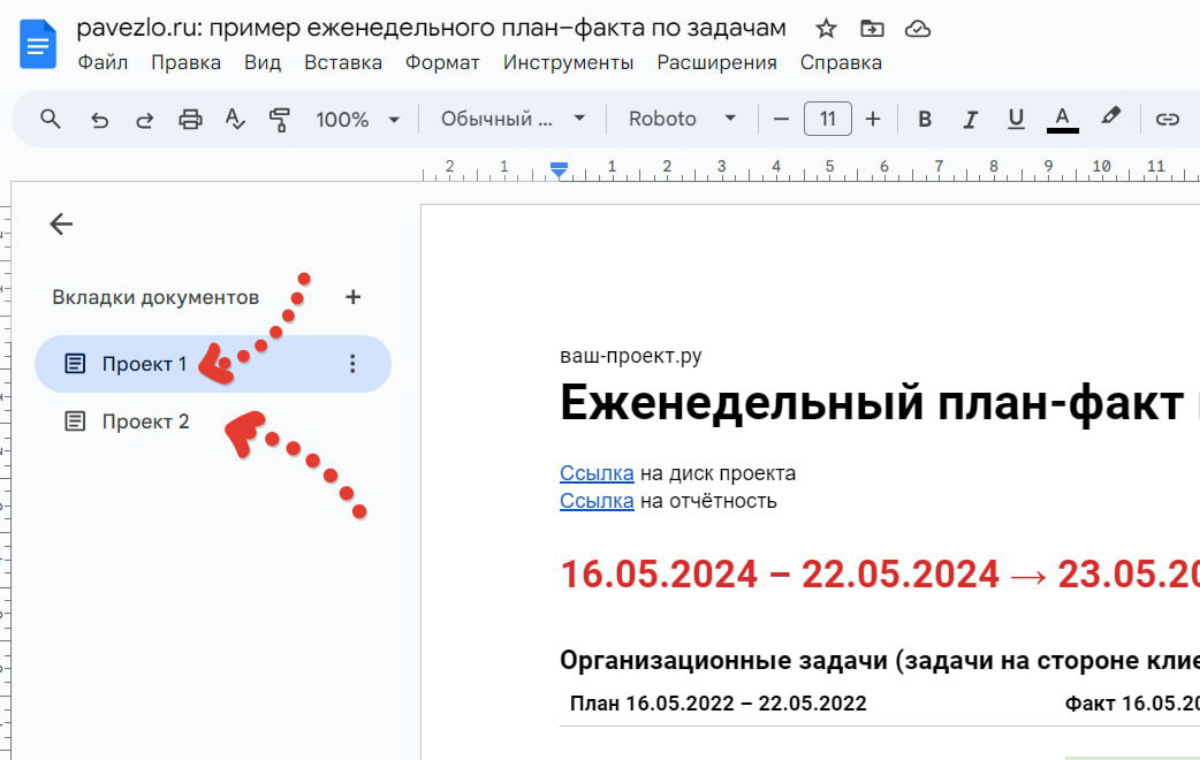Viewport: 1200px width, 760px height.
Task: Add a new document tab
Action: coord(352,297)
